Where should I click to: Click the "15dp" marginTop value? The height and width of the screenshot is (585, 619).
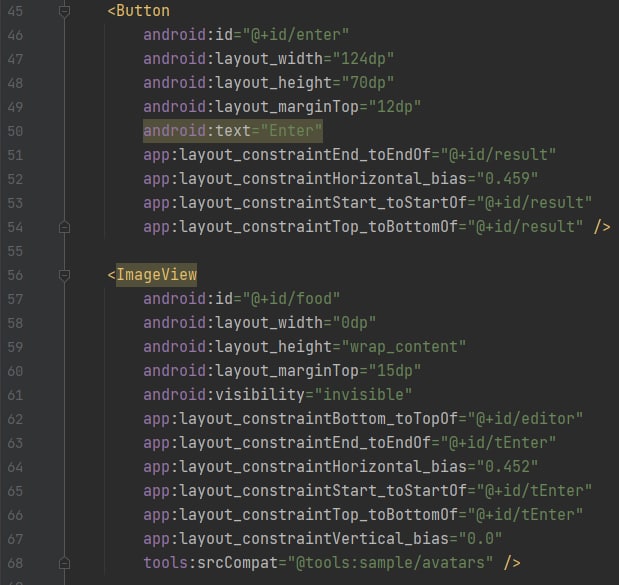click(x=395, y=371)
